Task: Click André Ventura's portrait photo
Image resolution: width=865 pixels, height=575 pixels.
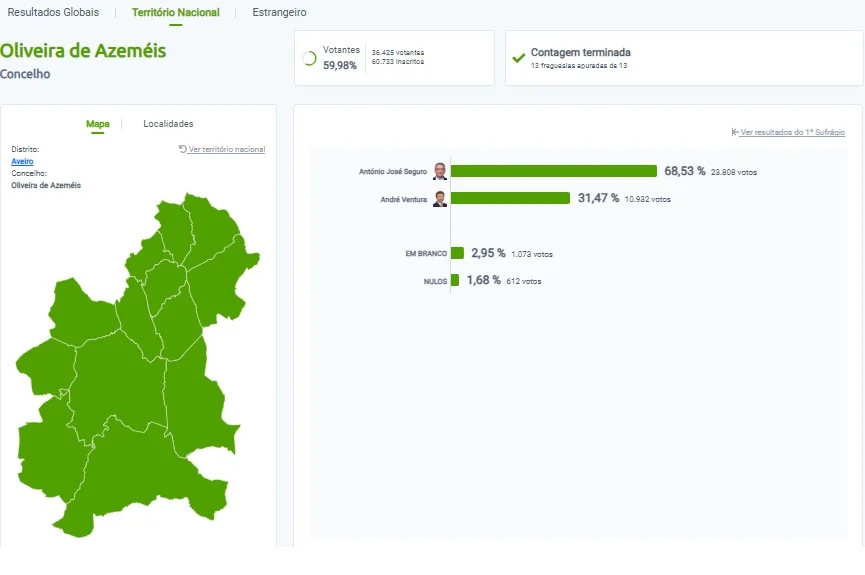Action: pyautogui.click(x=440, y=199)
